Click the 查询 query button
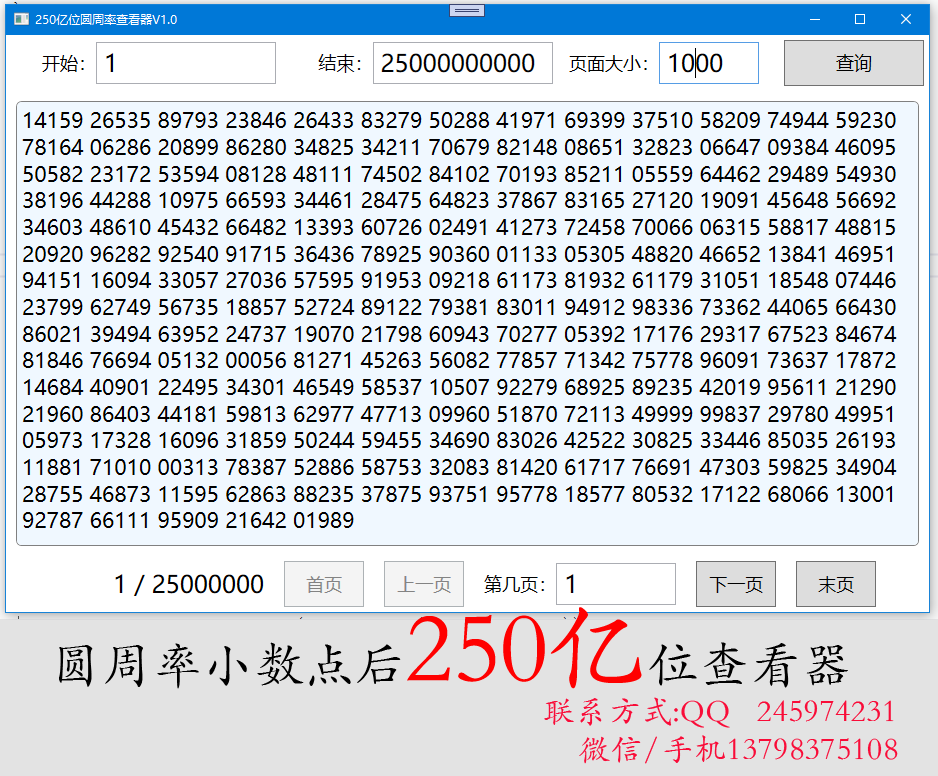 point(854,63)
